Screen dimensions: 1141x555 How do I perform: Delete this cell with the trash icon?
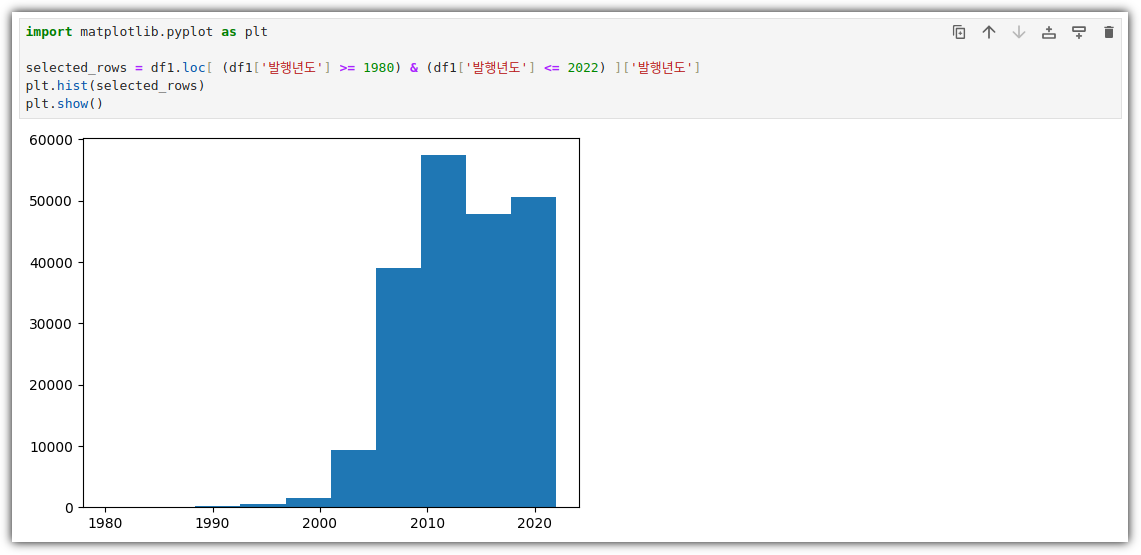coord(1109,32)
